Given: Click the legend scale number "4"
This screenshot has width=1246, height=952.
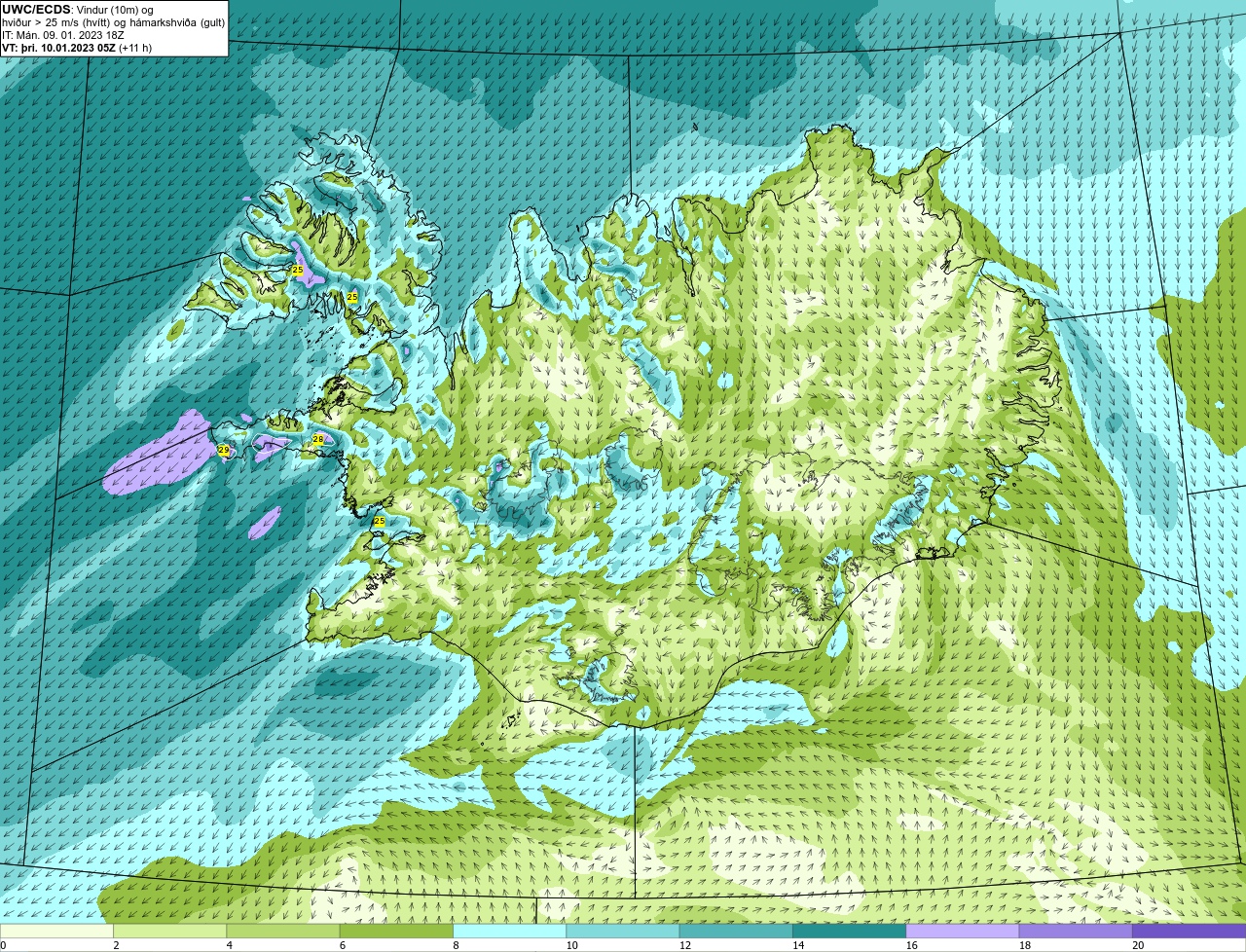Looking at the screenshot, I should 229,945.
